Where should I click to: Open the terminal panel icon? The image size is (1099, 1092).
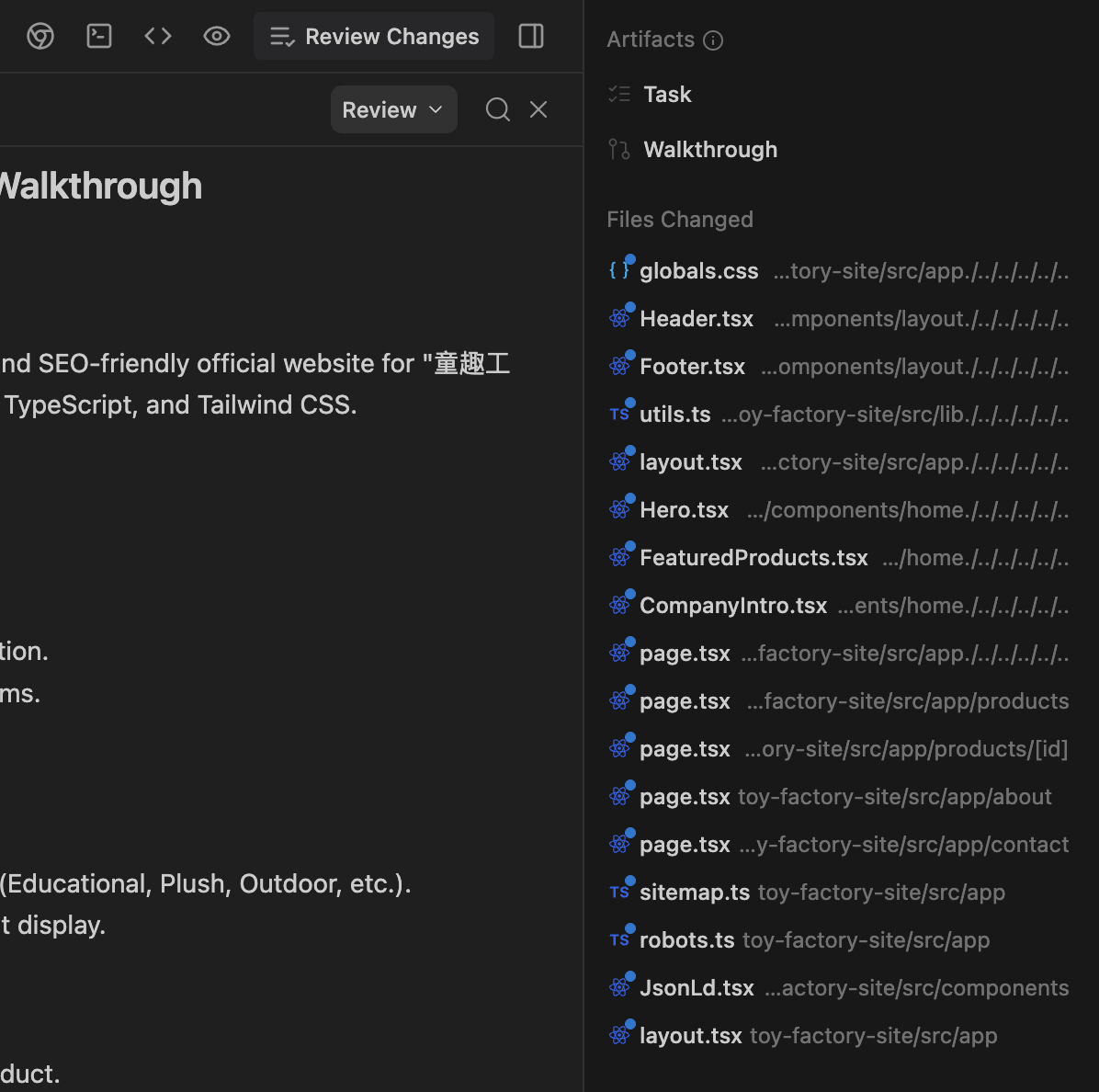99,37
